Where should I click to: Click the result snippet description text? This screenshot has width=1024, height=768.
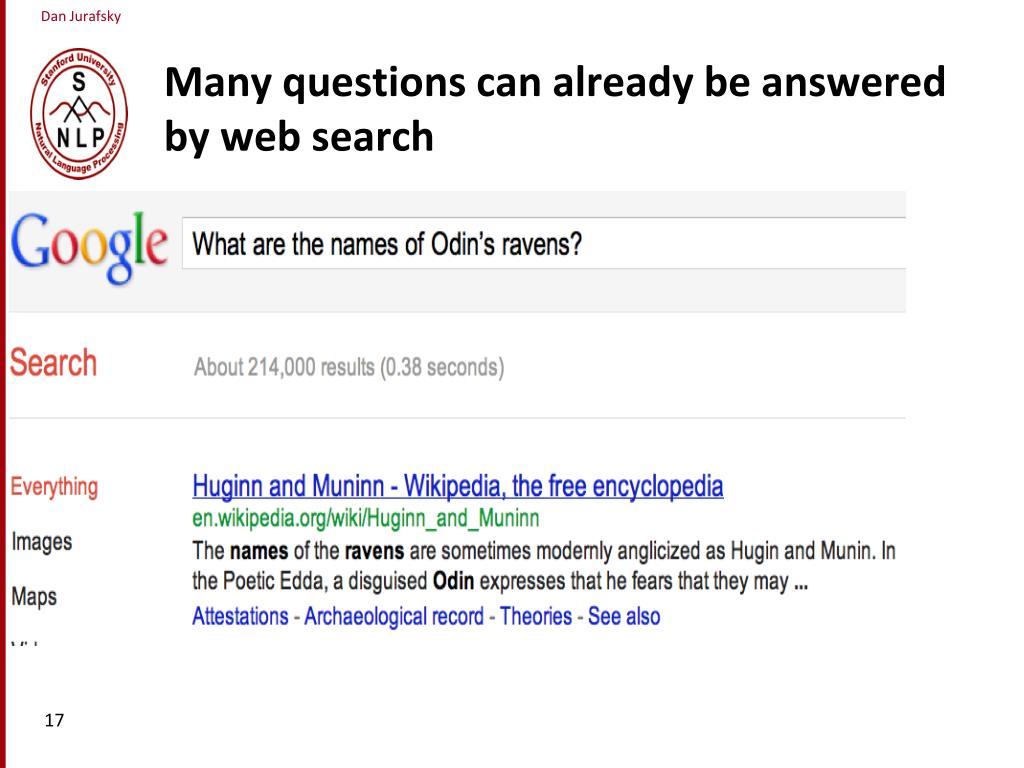(543, 566)
